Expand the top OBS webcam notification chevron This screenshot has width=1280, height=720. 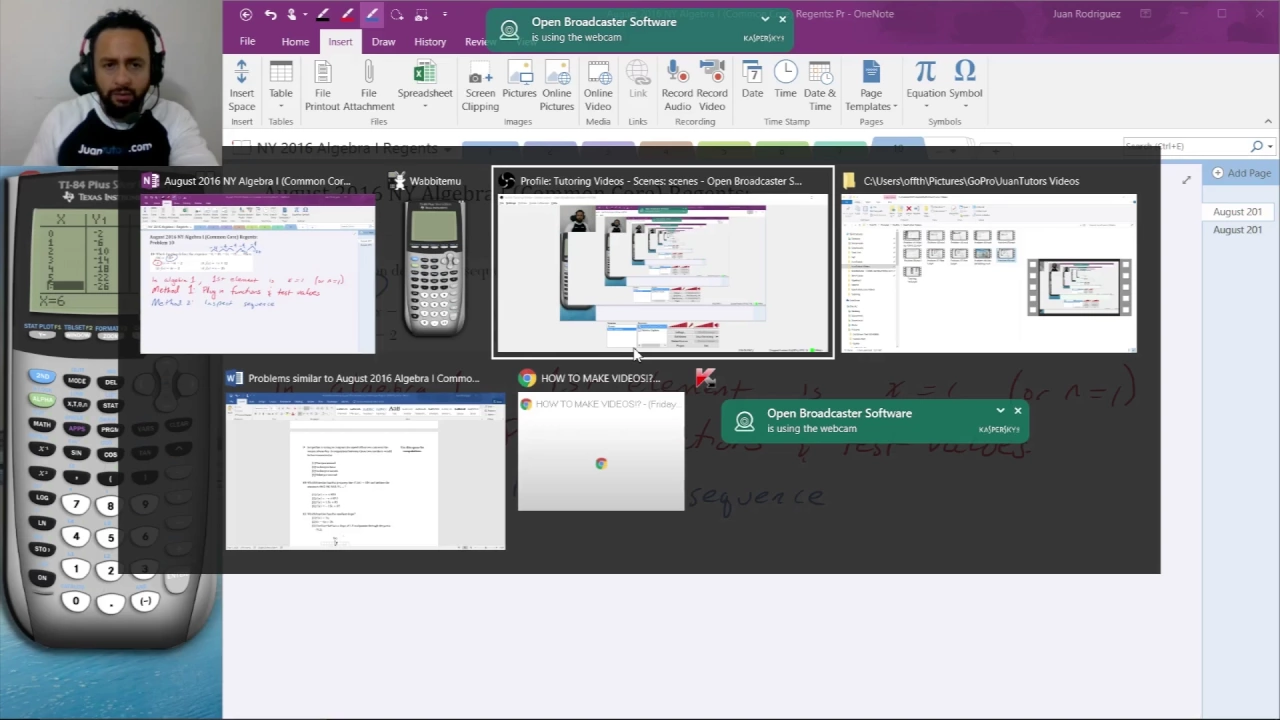(x=765, y=19)
